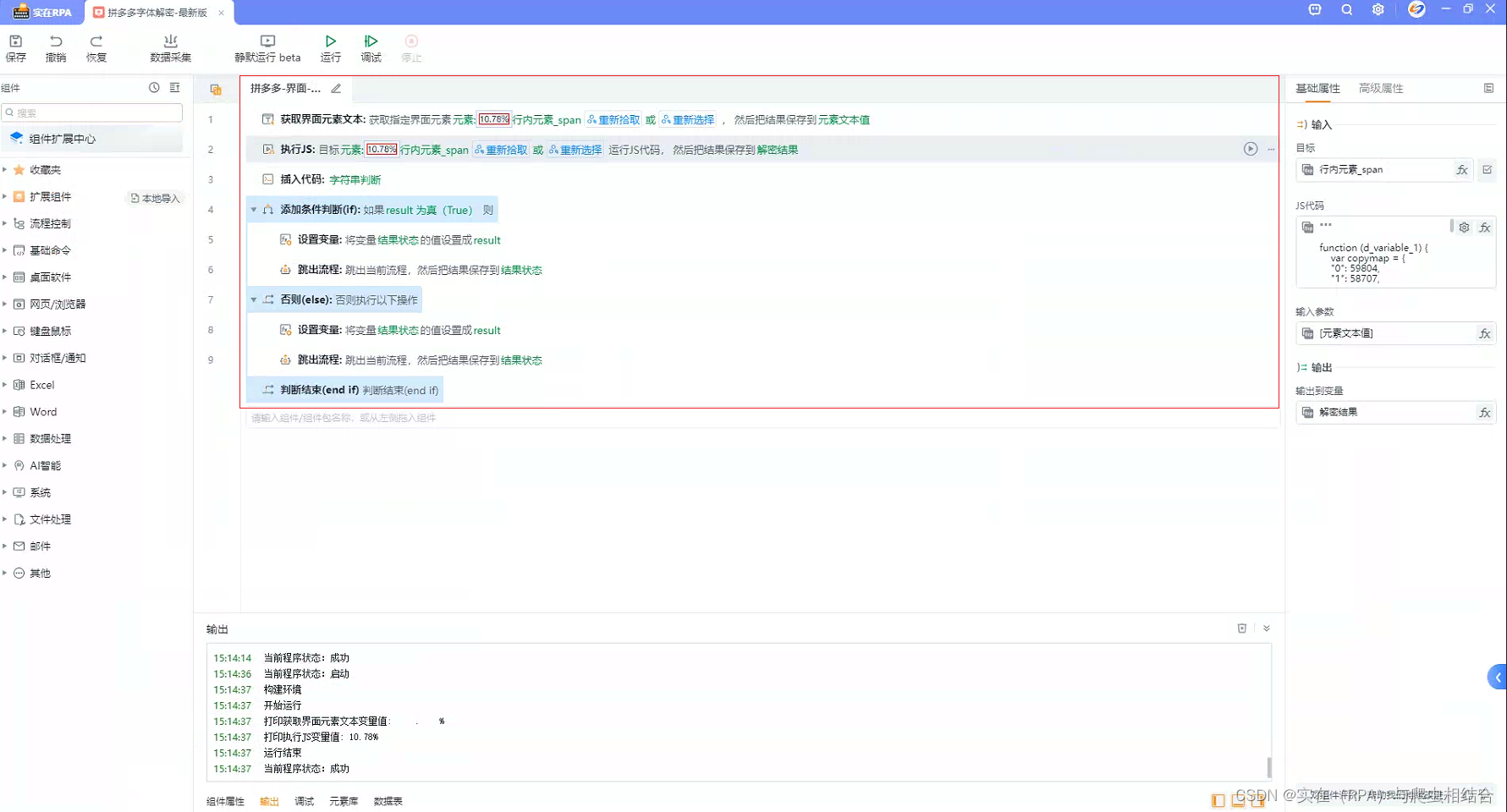Open the fx editor for JS代码
The width and height of the screenshot is (1507, 812).
[x=1484, y=227]
